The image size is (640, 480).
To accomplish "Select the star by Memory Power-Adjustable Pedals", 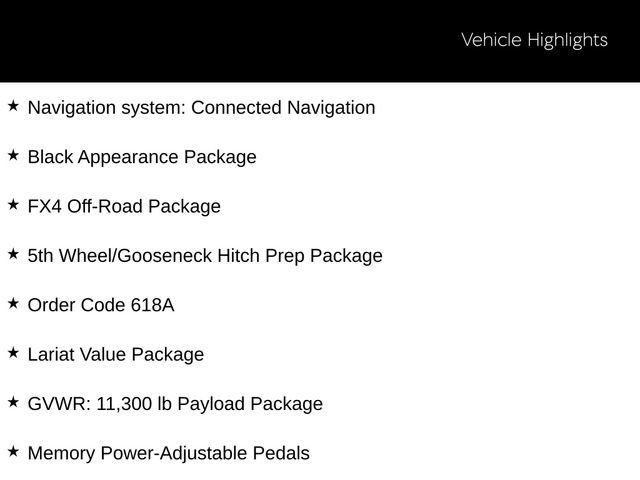I will pos(13,452).
